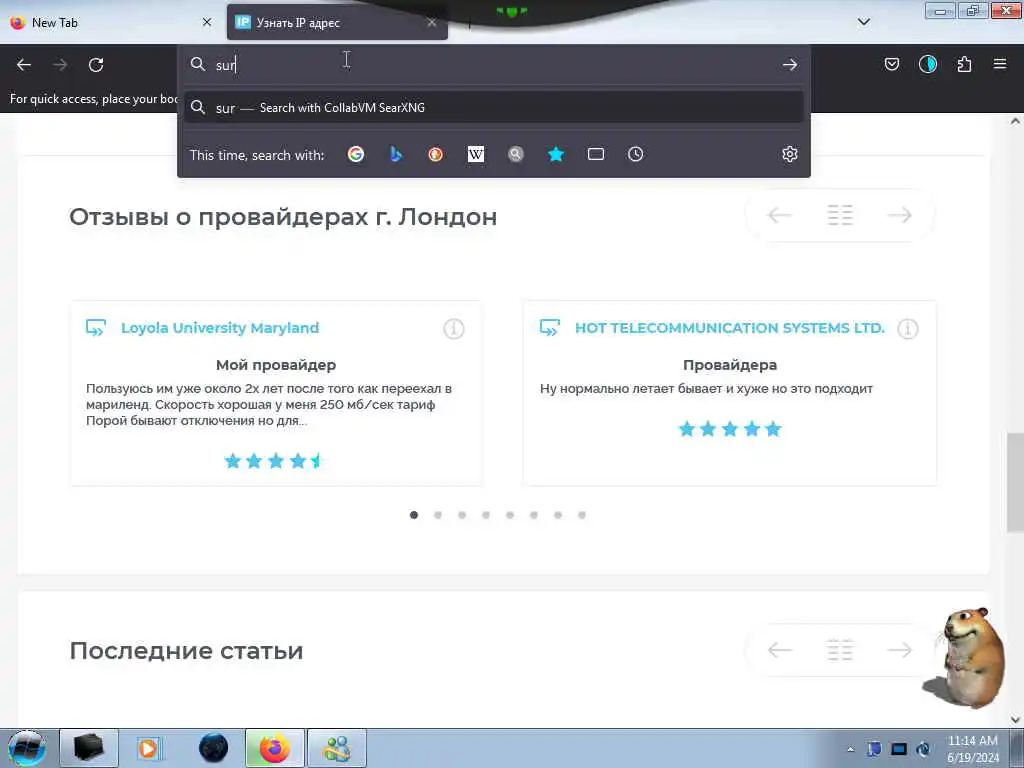
Task: Select first carousel pagination dot
Action: (414, 515)
